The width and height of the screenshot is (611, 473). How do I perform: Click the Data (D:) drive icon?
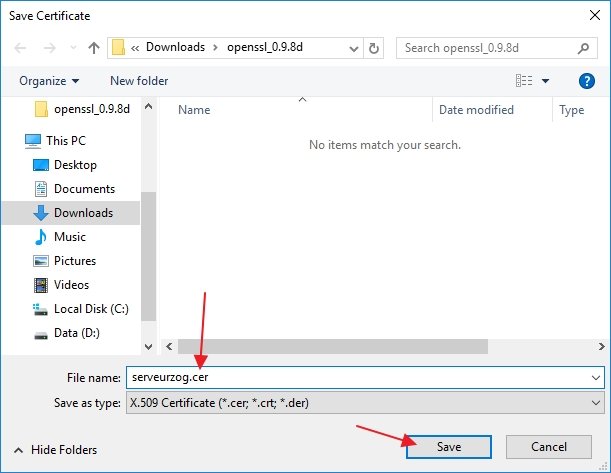(x=41, y=335)
